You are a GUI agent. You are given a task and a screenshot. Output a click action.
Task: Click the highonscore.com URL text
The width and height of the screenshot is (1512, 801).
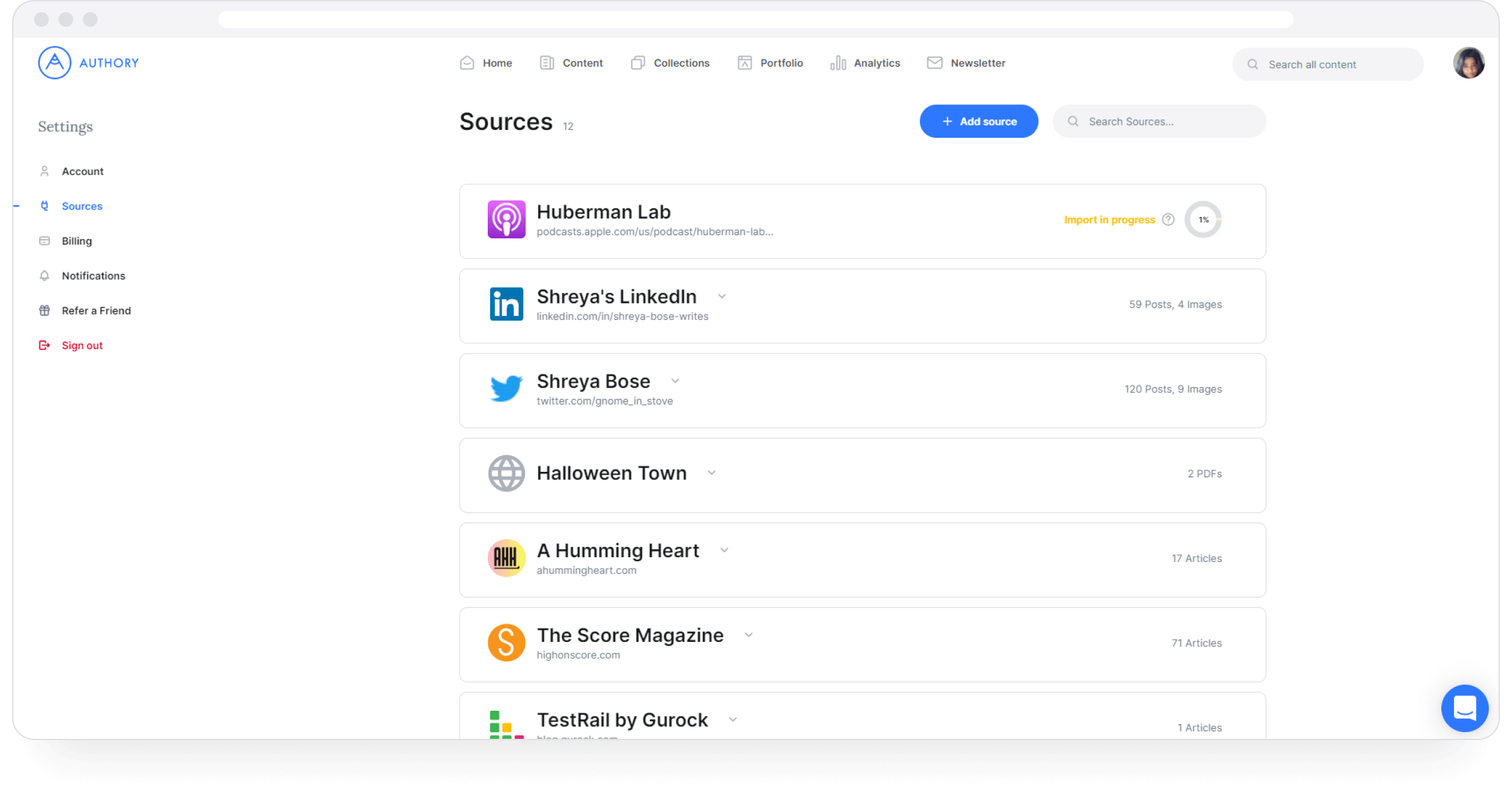[579, 655]
